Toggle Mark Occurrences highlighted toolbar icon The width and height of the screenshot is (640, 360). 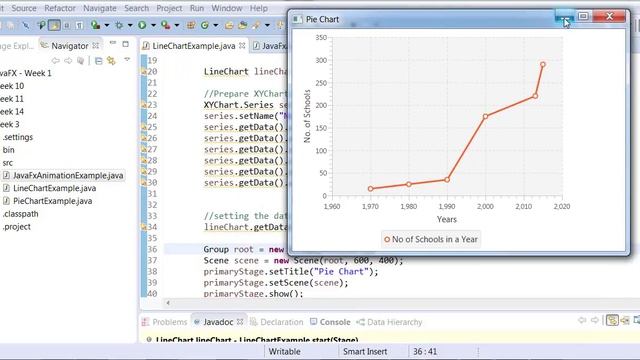pos(54,25)
